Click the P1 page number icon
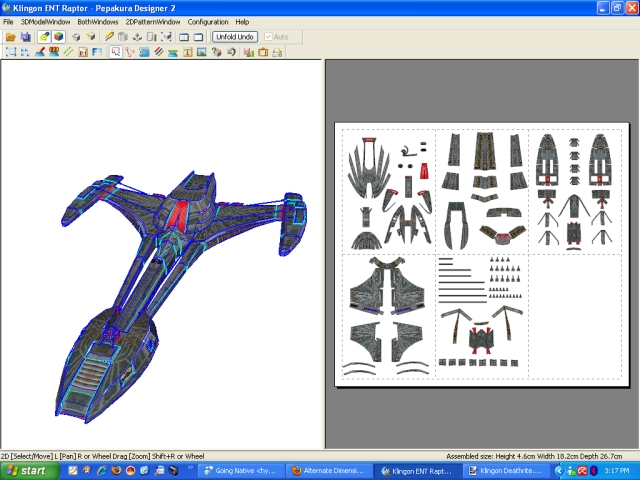640x480 pixels. pyautogui.click(x=83, y=52)
